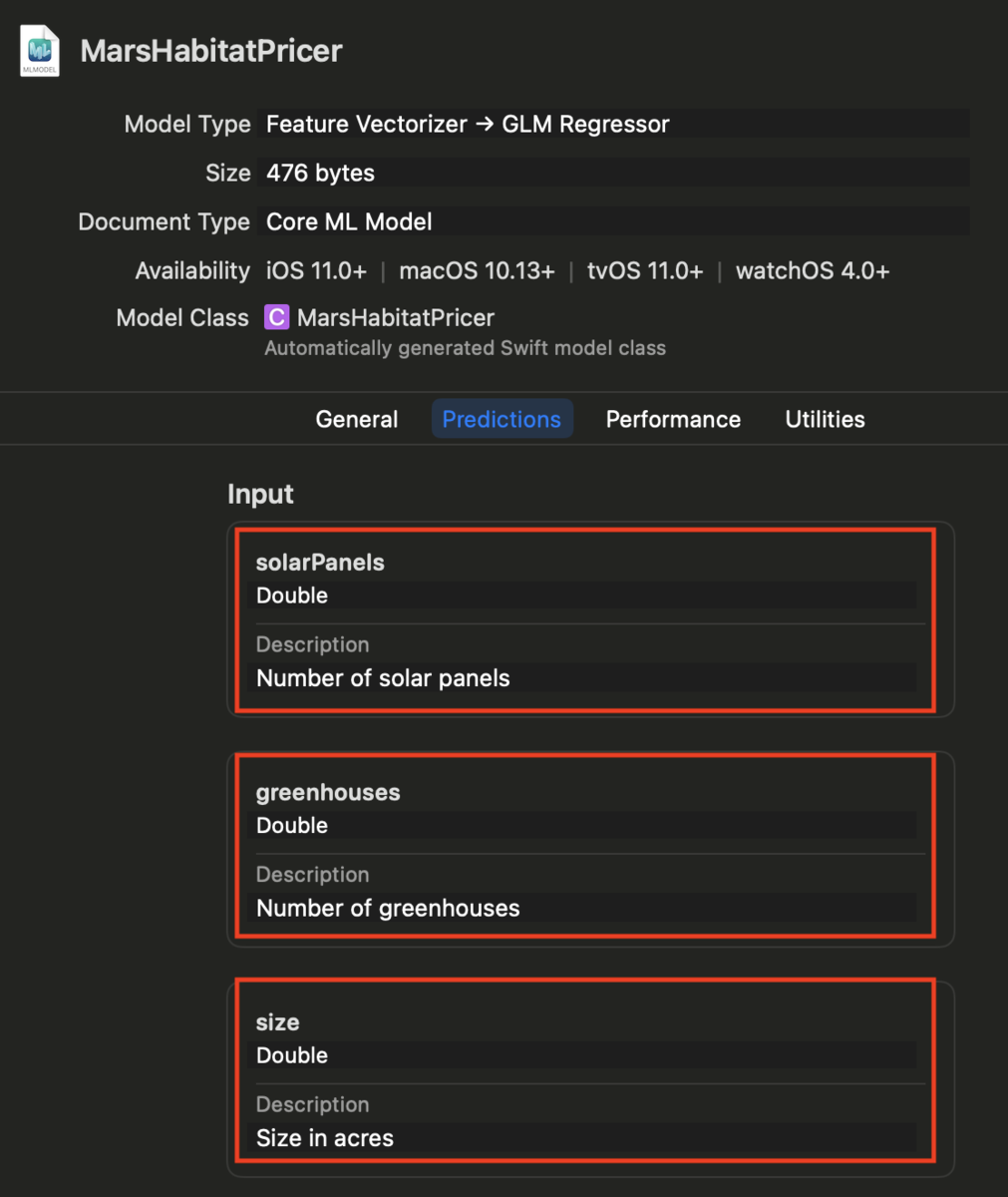The width and height of the screenshot is (1008, 1197).
Task: Select the greenhouses input name
Action: tap(328, 792)
